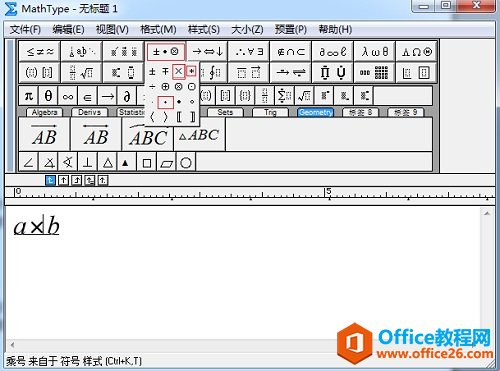
Task: Insert the square symbol
Action: 147,162
